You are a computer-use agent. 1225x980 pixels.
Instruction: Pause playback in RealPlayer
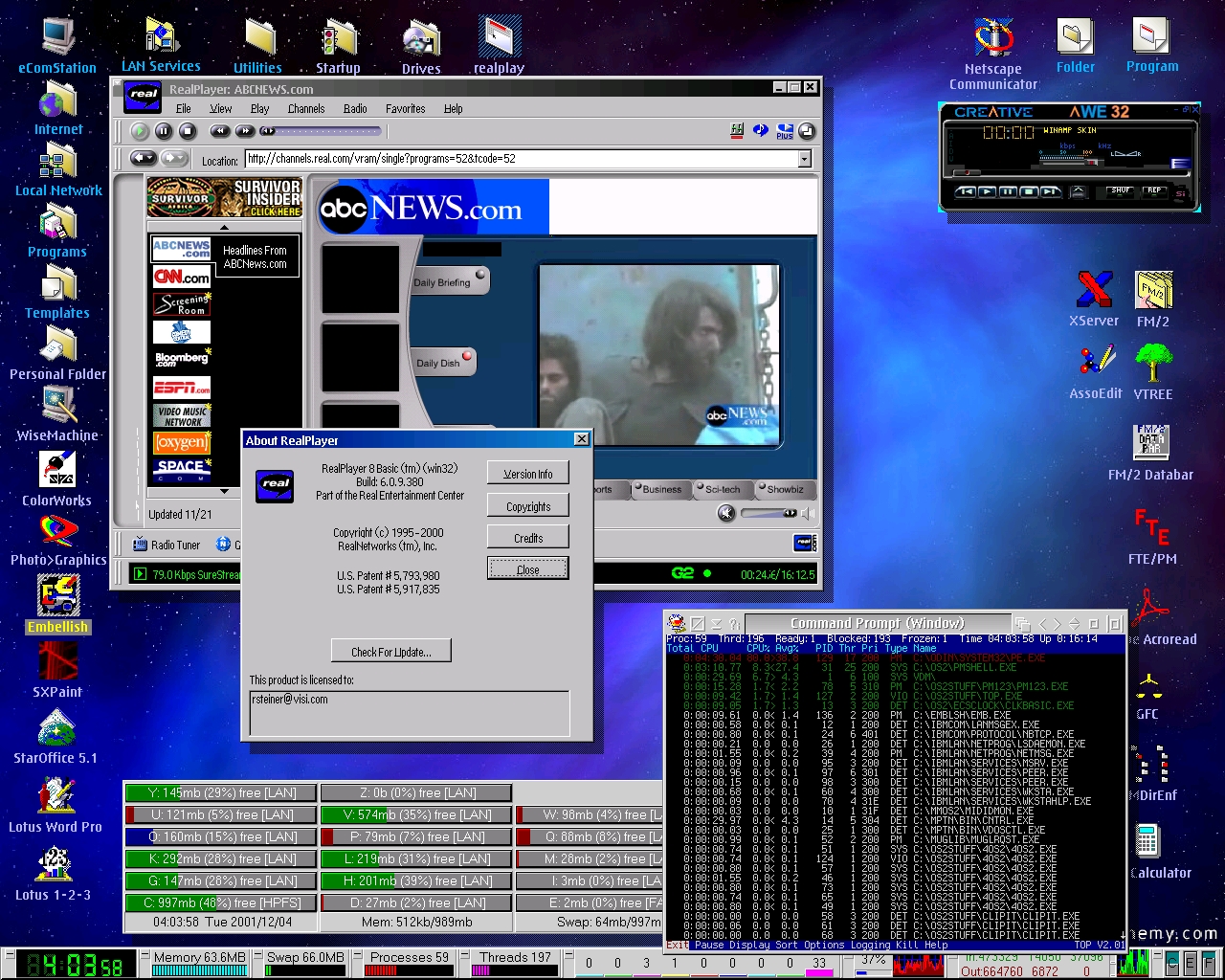point(164,131)
